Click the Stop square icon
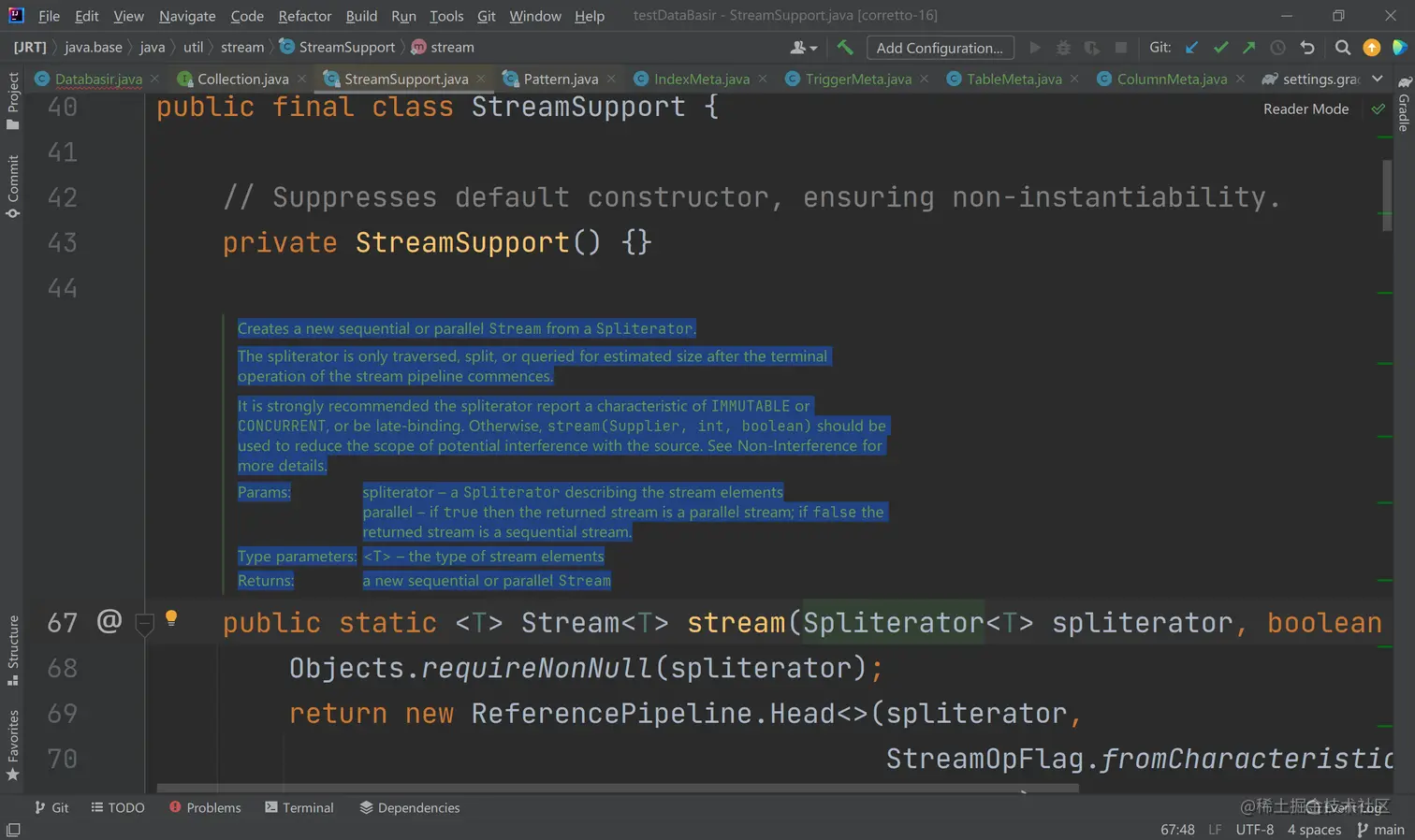This screenshot has height=840, width=1415. 1120,47
